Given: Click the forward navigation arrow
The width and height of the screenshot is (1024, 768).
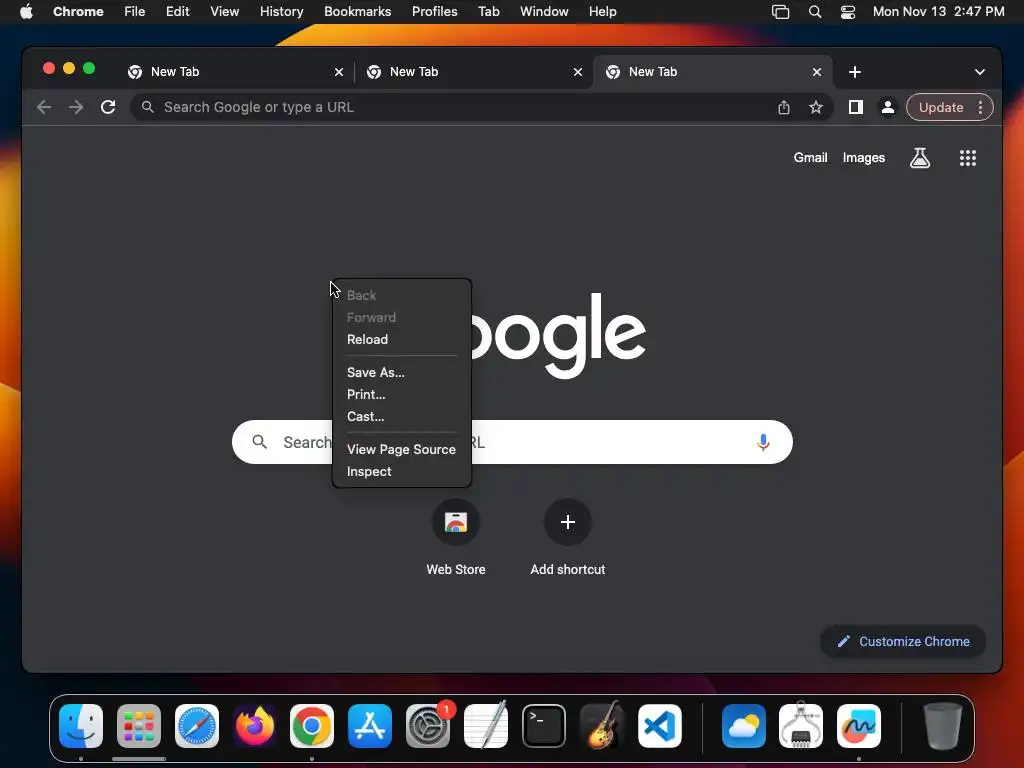Looking at the screenshot, I should (76, 107).
